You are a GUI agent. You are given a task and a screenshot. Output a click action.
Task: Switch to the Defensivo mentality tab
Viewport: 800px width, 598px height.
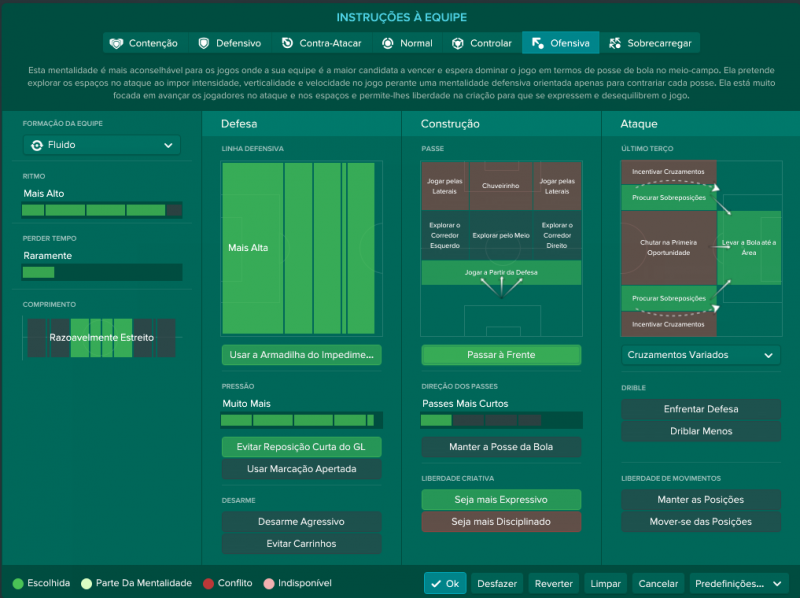(x=229, y=43)
